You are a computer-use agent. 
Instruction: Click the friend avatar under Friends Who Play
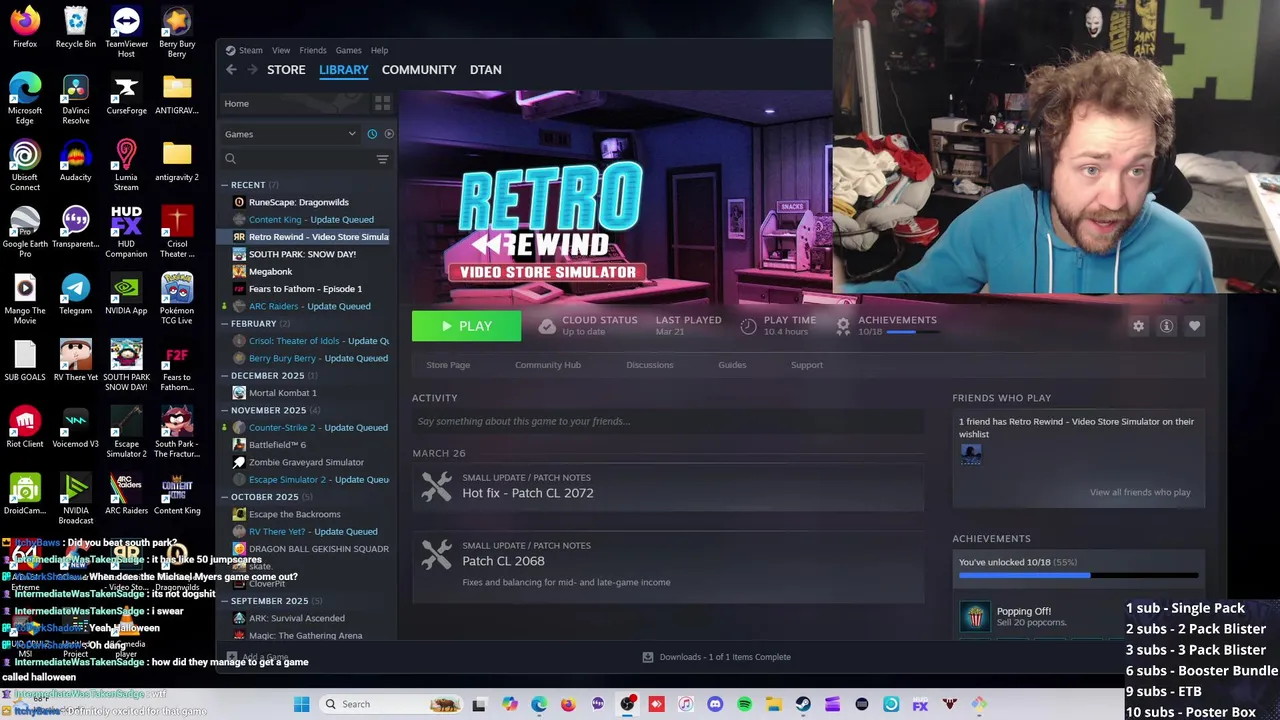pyautogui.click(x=971, y=455)
